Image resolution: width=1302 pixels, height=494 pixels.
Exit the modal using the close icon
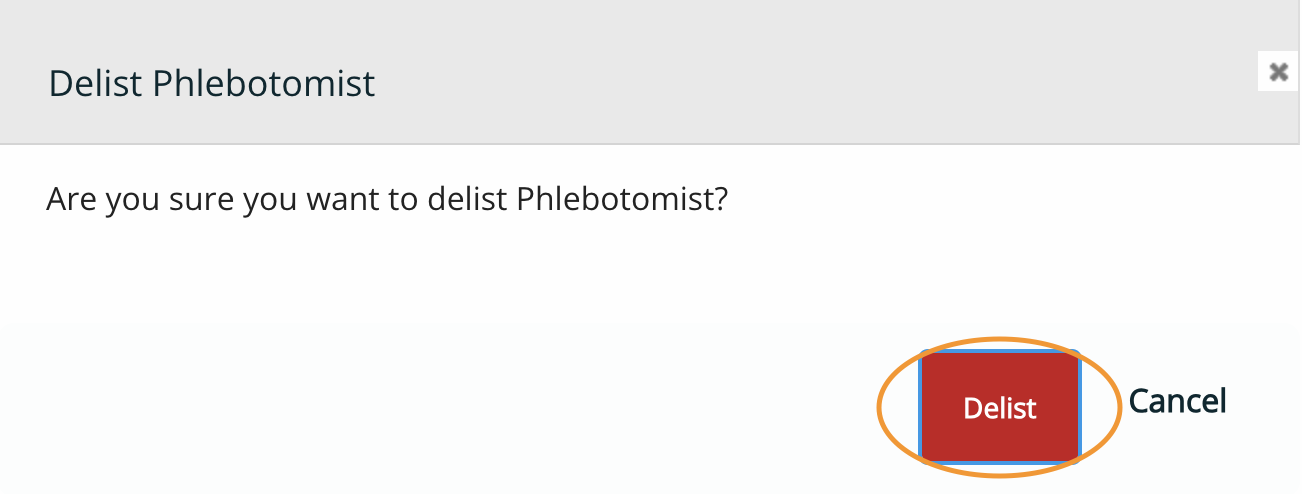(1277, 72)
